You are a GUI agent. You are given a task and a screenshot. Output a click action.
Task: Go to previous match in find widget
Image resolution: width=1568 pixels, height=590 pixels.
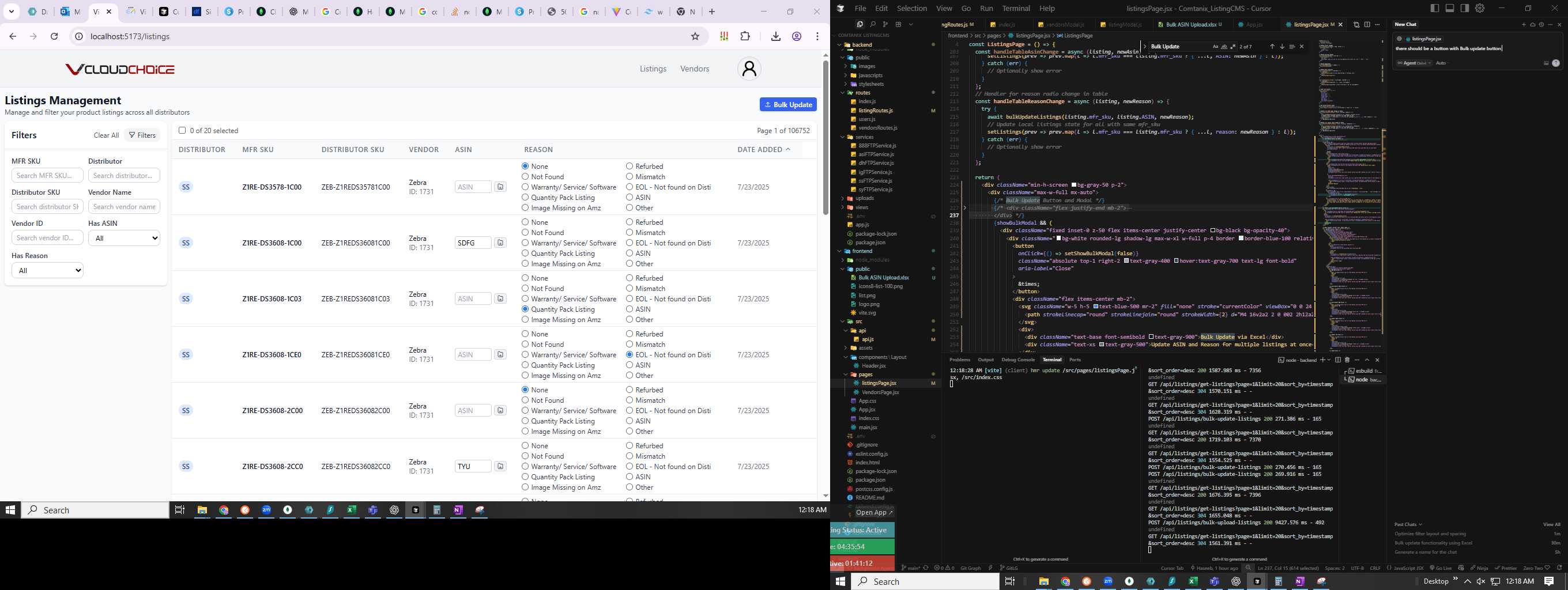(x=1272, y=46)
